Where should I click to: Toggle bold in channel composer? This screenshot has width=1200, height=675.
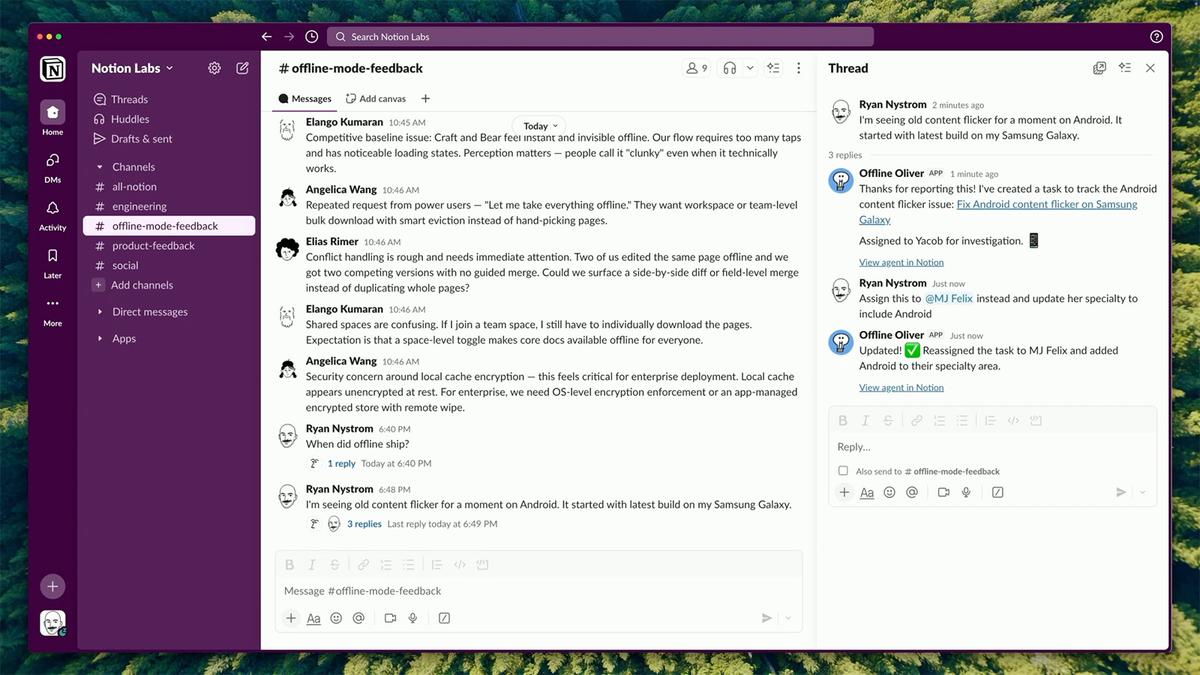[289, 564]
